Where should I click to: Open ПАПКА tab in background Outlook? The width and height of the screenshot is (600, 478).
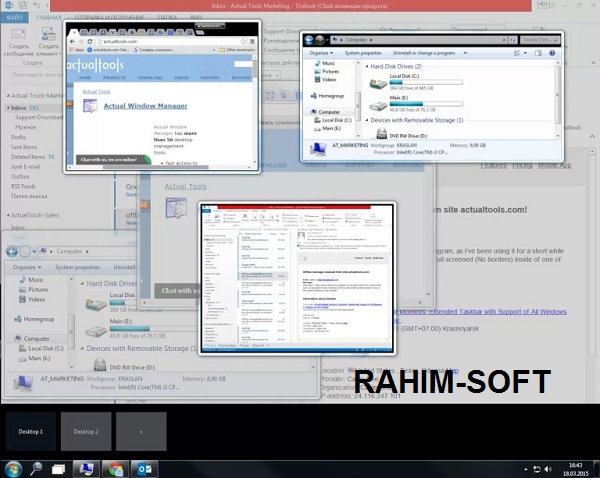[167, 18]
